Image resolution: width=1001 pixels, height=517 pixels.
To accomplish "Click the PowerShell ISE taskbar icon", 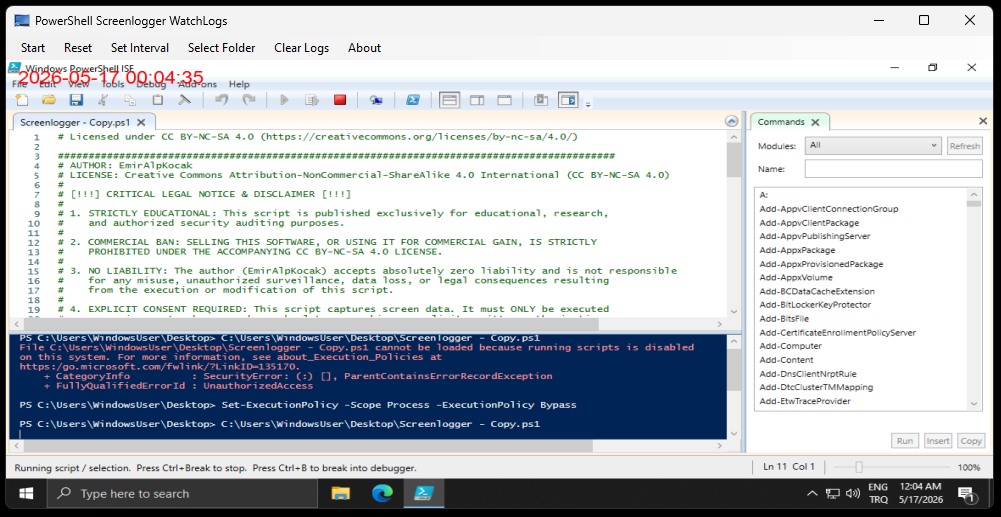I will [423, 493].
